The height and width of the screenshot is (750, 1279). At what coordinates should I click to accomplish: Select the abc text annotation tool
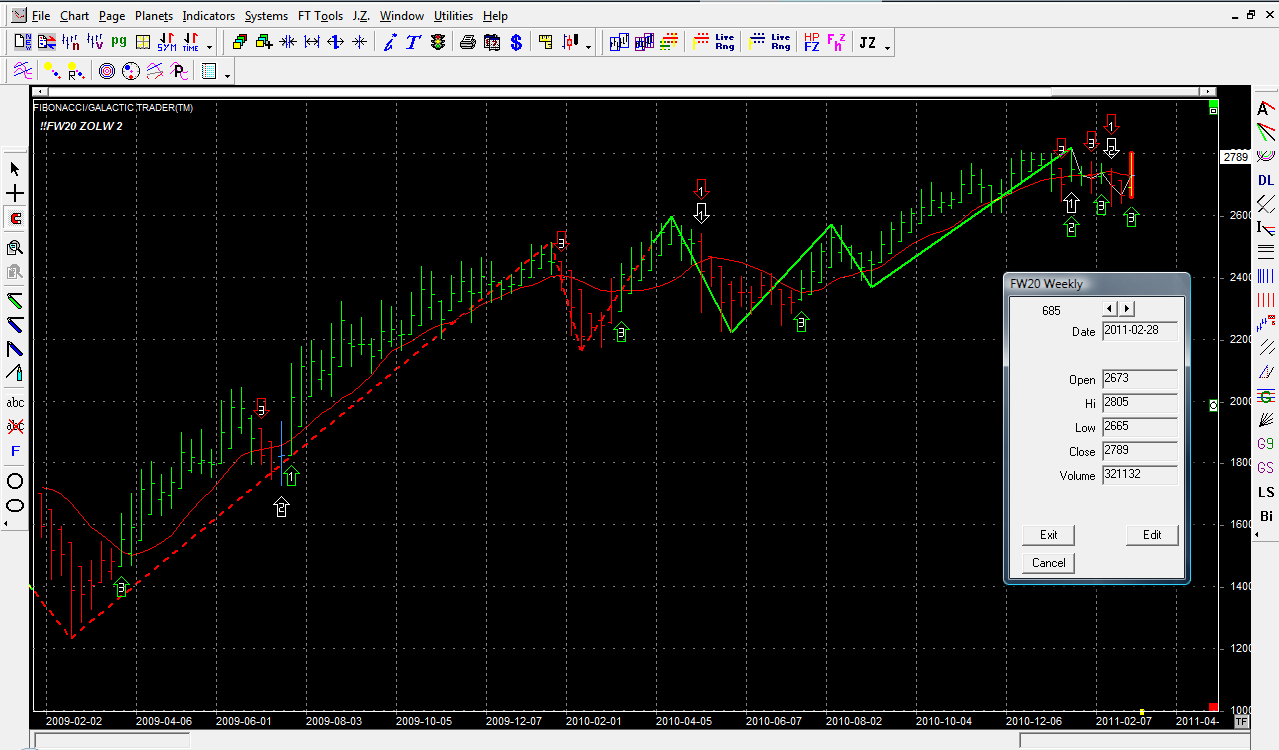pos(15,402)
